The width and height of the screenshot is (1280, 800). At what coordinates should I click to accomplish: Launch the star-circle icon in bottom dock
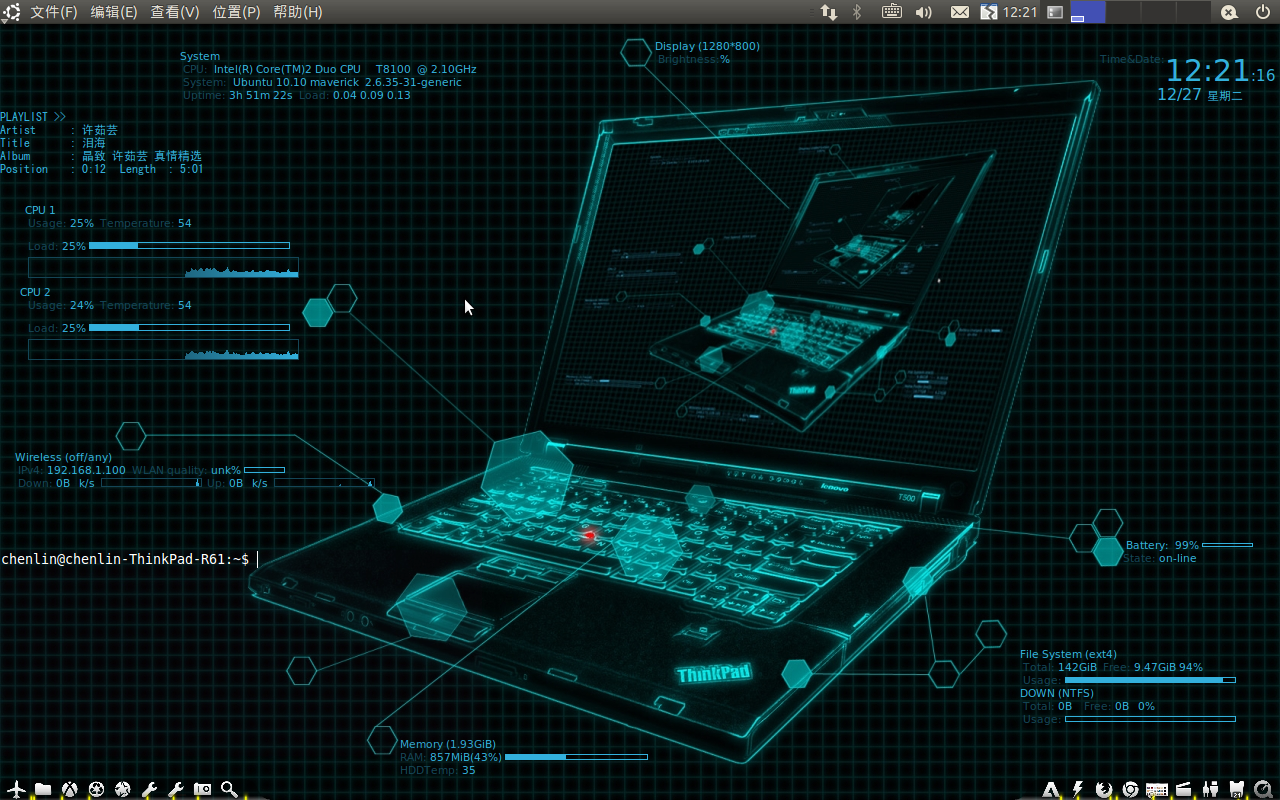click(123, 789)
